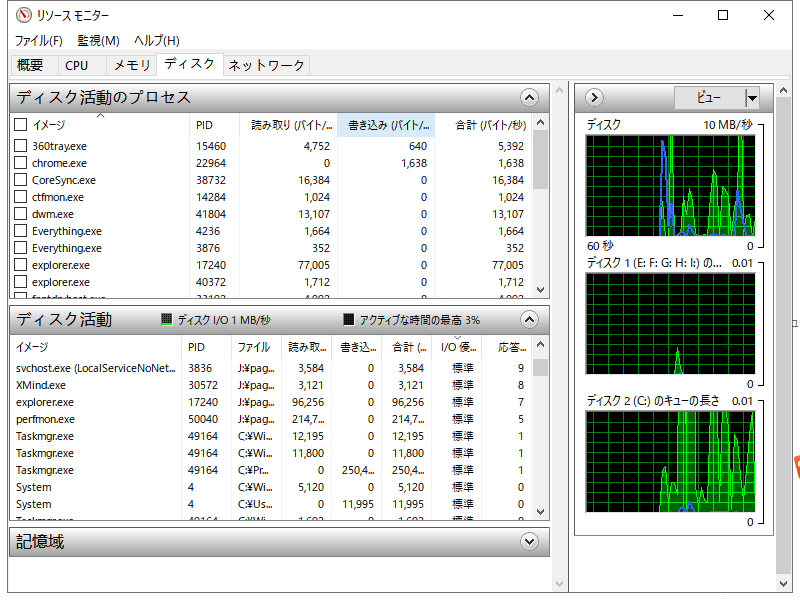Viewport: 800px width, 600px height.
Task: Click the Resource Monitor app icon in title bar
Action: coord(22,16)
